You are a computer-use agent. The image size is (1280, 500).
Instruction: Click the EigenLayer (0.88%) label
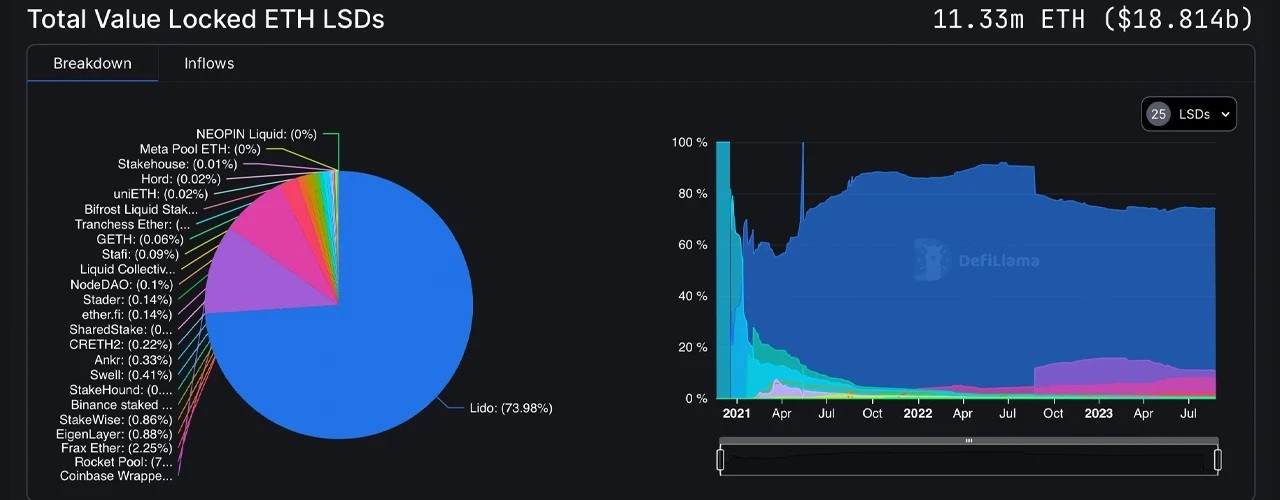click(114, 434)
